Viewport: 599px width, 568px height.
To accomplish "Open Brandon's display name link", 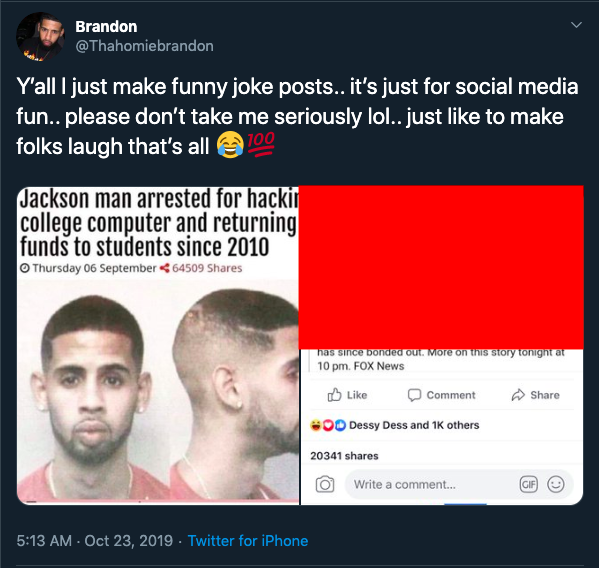I will pos(106,27).
